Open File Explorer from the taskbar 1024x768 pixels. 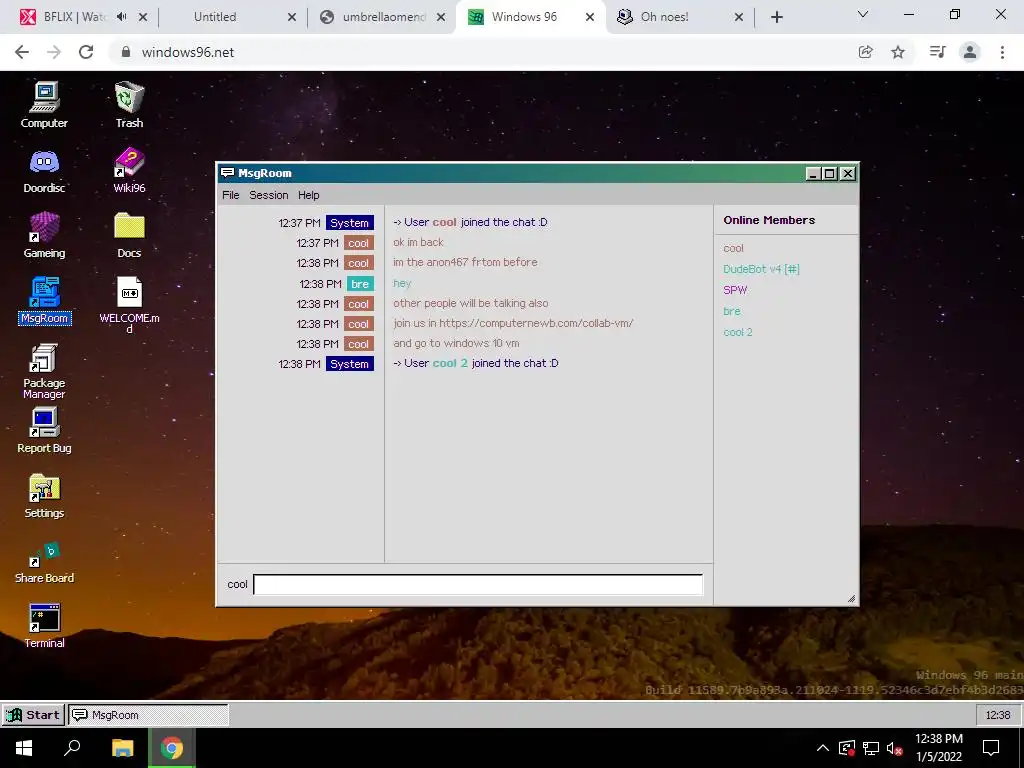122,748
